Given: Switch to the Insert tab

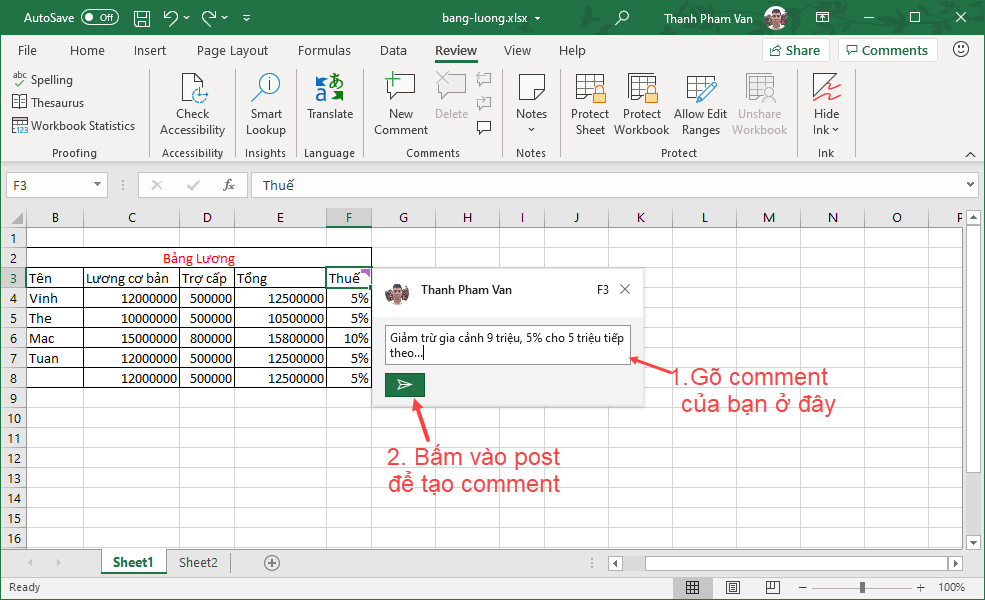Looking at the screenshot, I should pyautogui.click(x=150, y=50).
